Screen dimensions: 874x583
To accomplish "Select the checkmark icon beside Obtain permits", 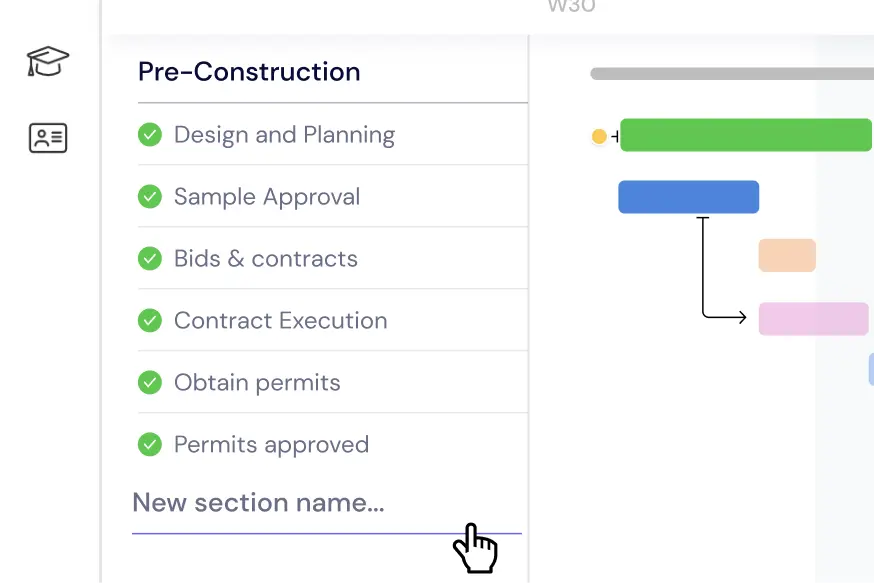I will 150,382.
